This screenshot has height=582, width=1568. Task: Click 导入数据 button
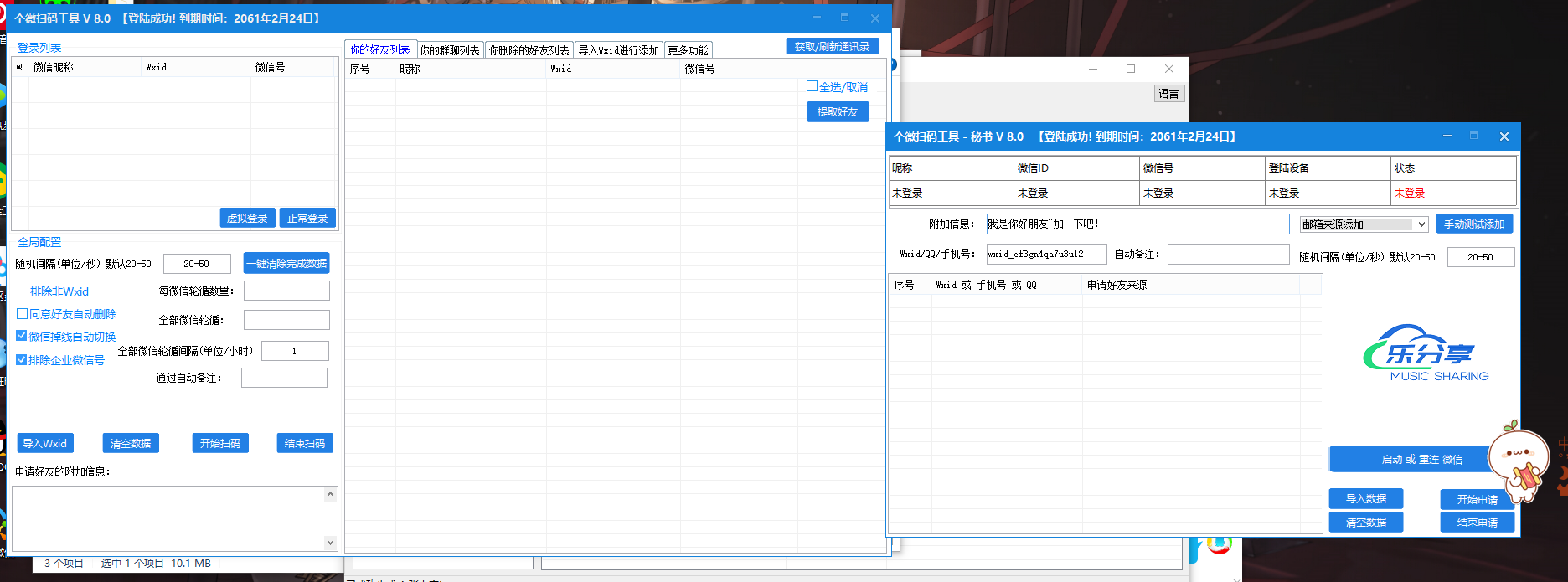point(1366,498)
